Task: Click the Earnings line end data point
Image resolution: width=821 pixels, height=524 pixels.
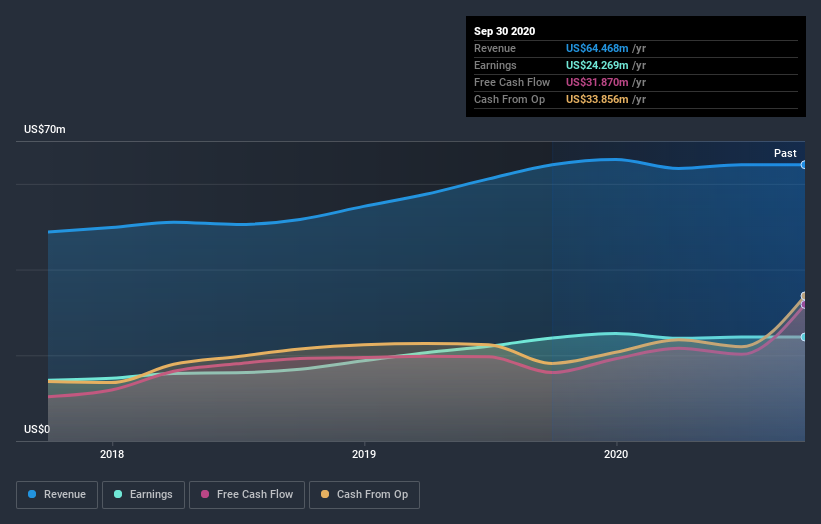Action: point(803,337)
